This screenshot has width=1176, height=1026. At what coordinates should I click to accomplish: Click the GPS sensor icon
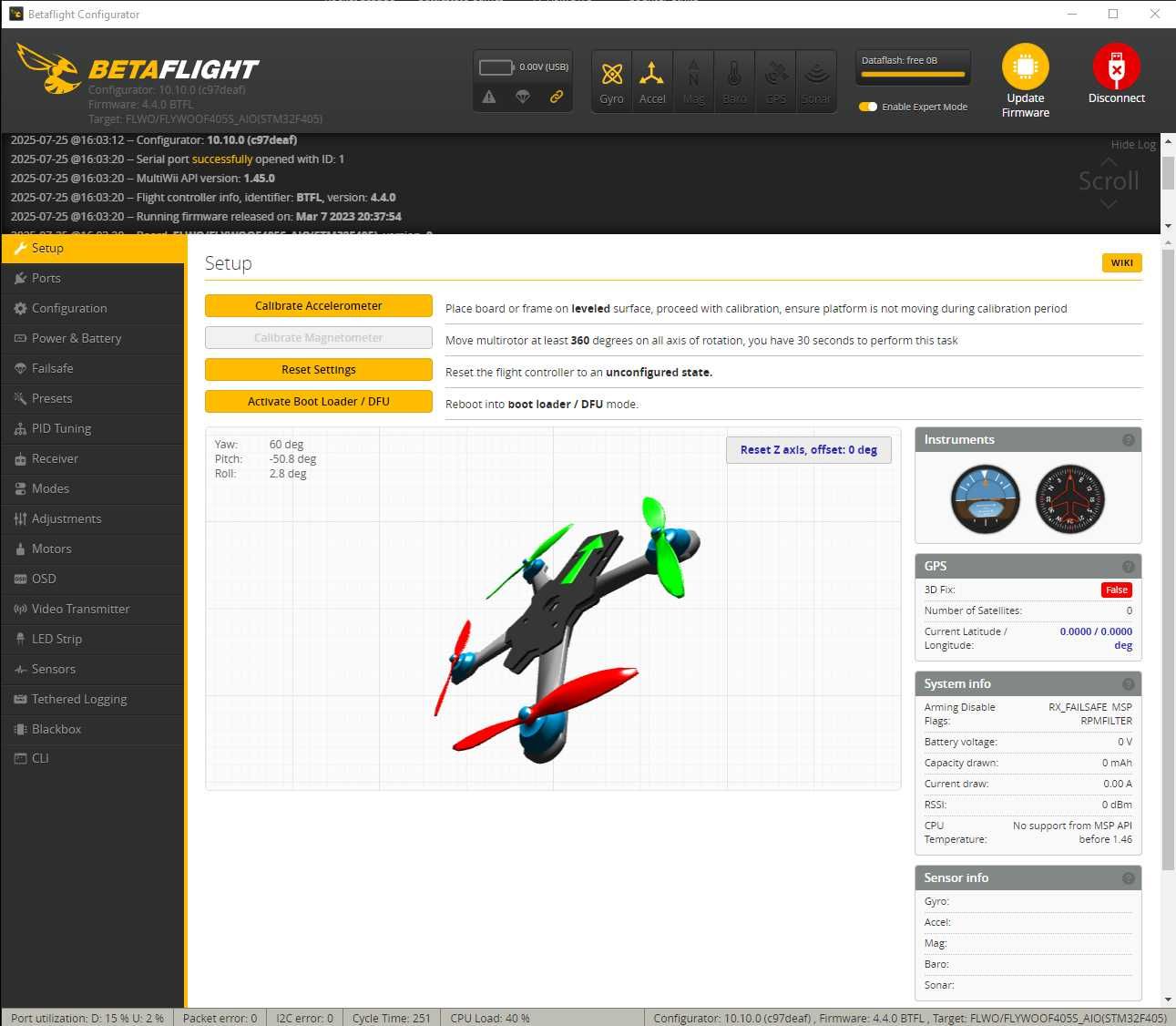tap(775, 81)
